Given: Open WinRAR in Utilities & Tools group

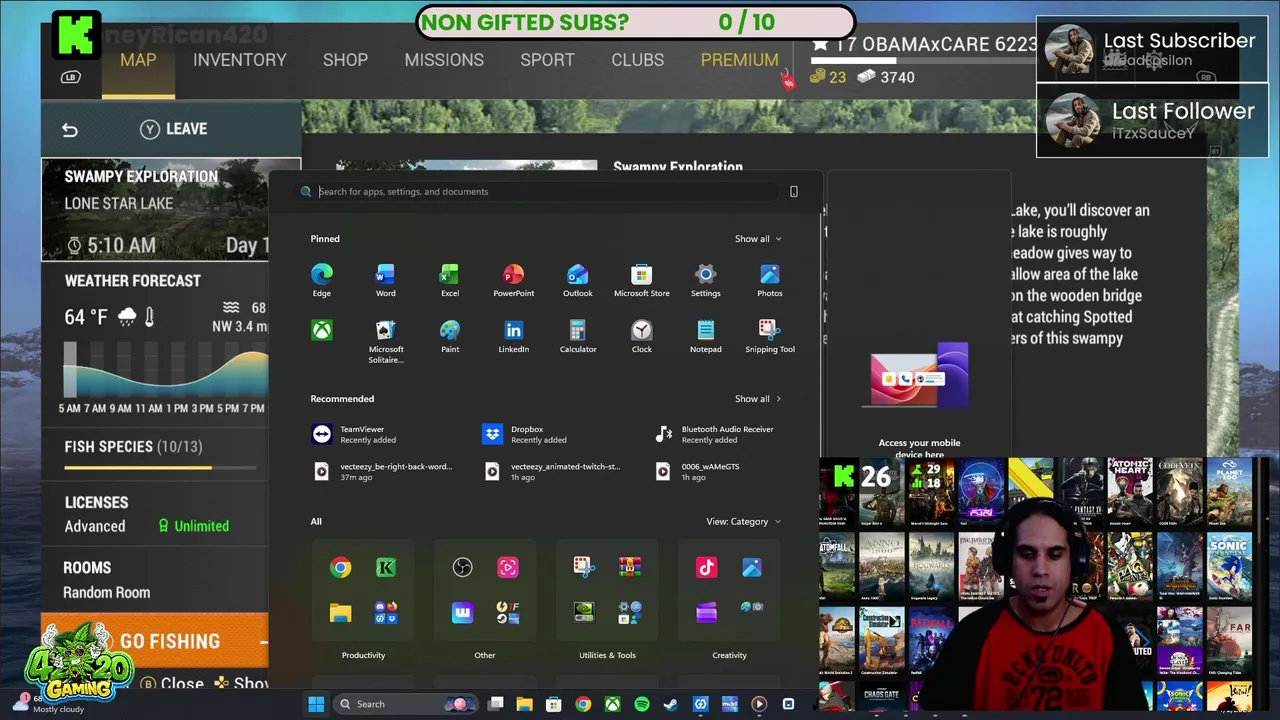Looking at the screenshot, I should click(x=629, y=568).
